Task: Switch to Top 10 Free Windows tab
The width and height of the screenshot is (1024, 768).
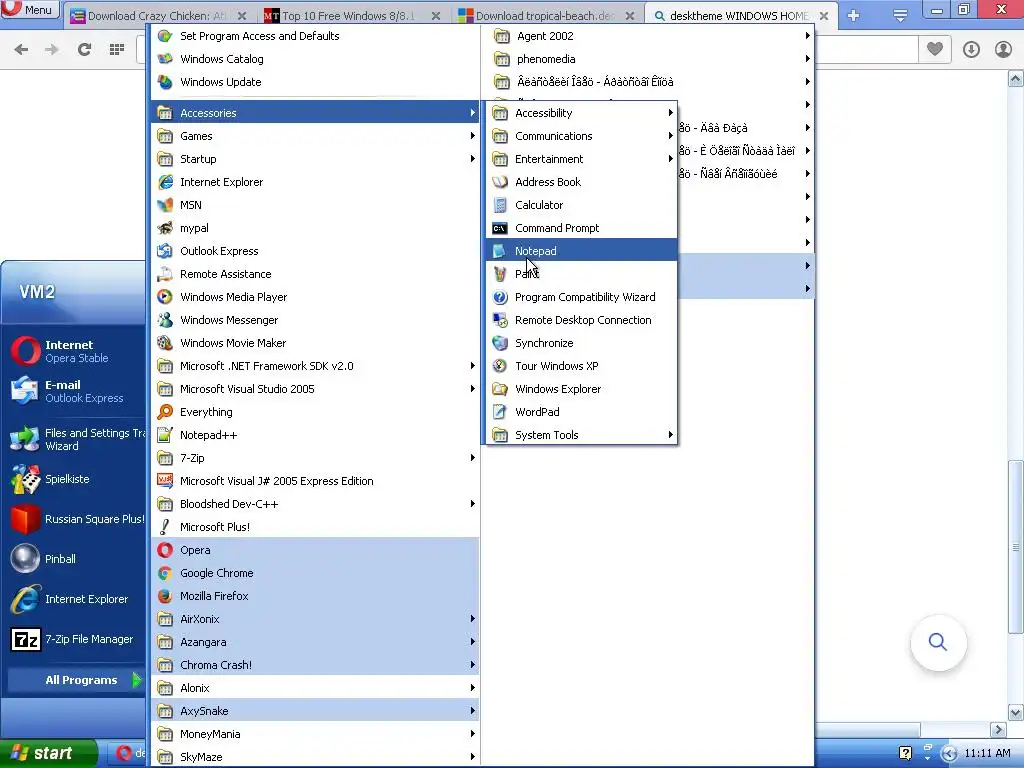Action: click(x=349, y=15)
